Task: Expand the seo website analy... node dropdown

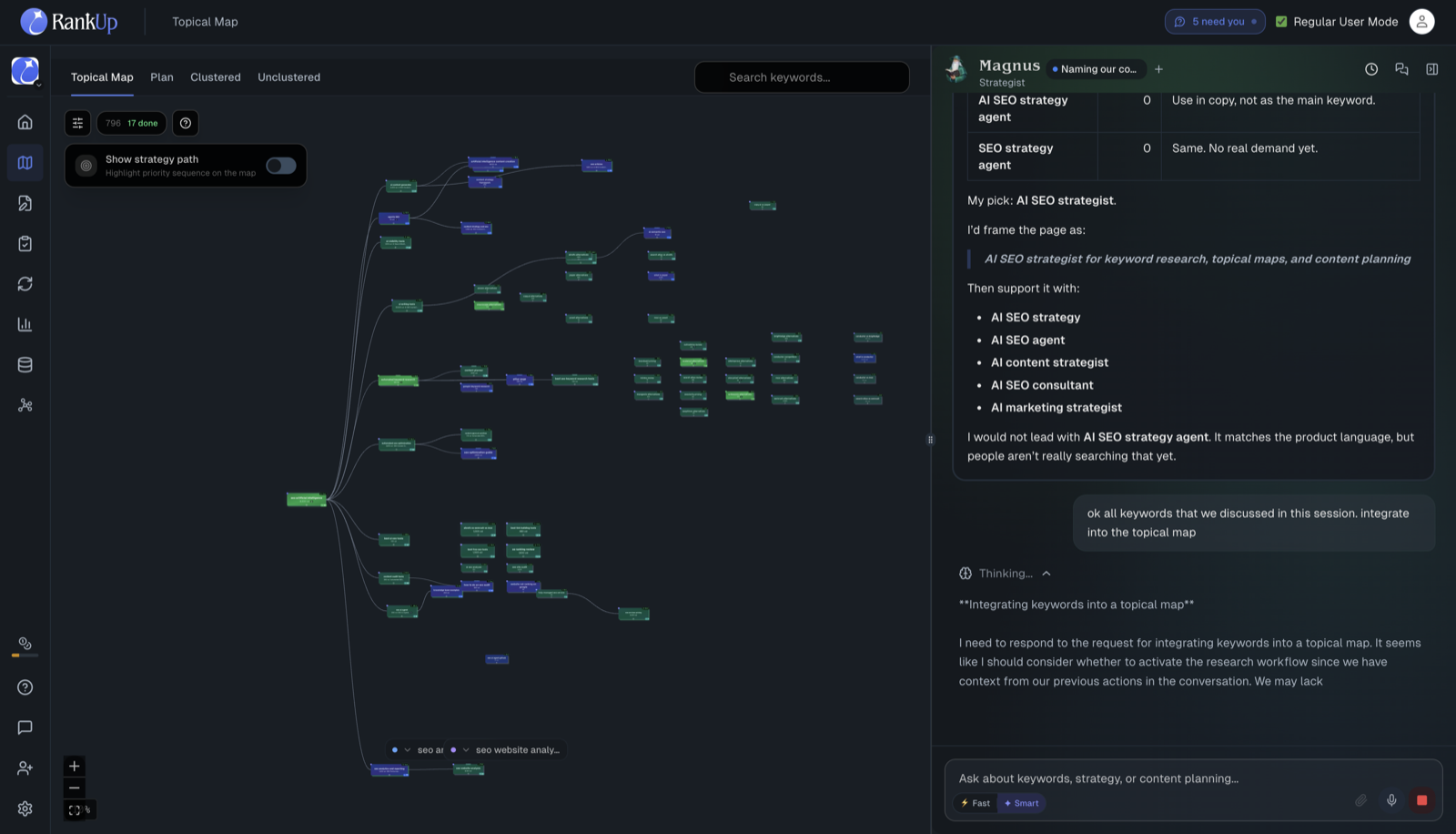Action: point(466,750)
